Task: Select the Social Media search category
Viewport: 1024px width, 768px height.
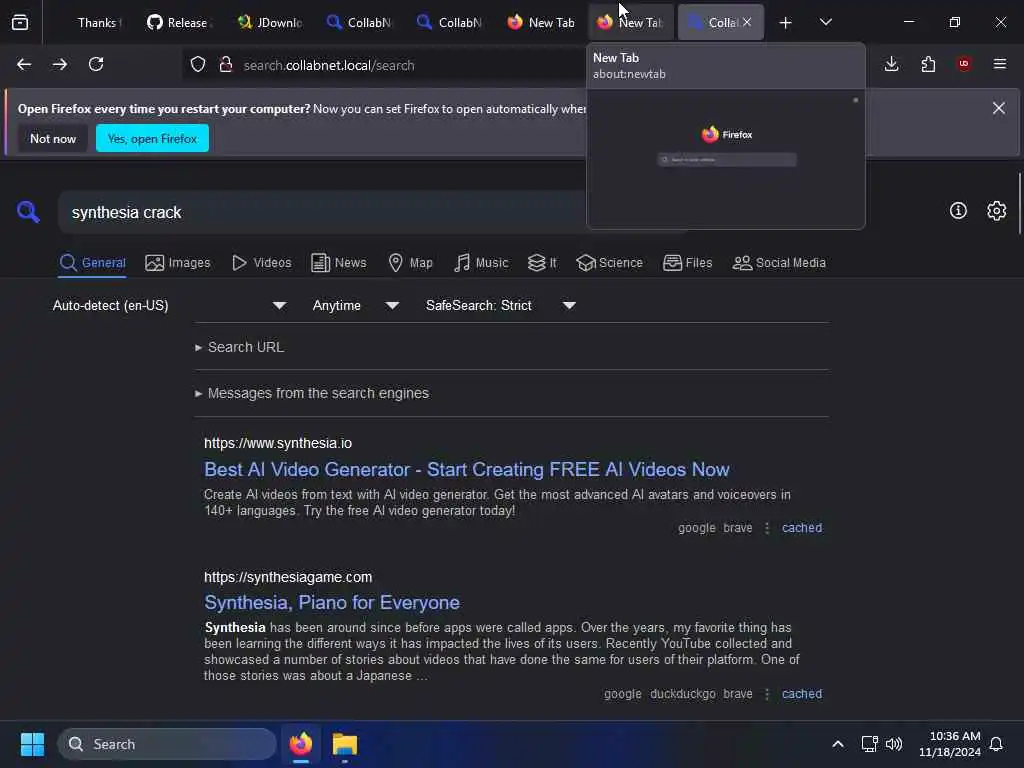Action: tap(779, 263)
